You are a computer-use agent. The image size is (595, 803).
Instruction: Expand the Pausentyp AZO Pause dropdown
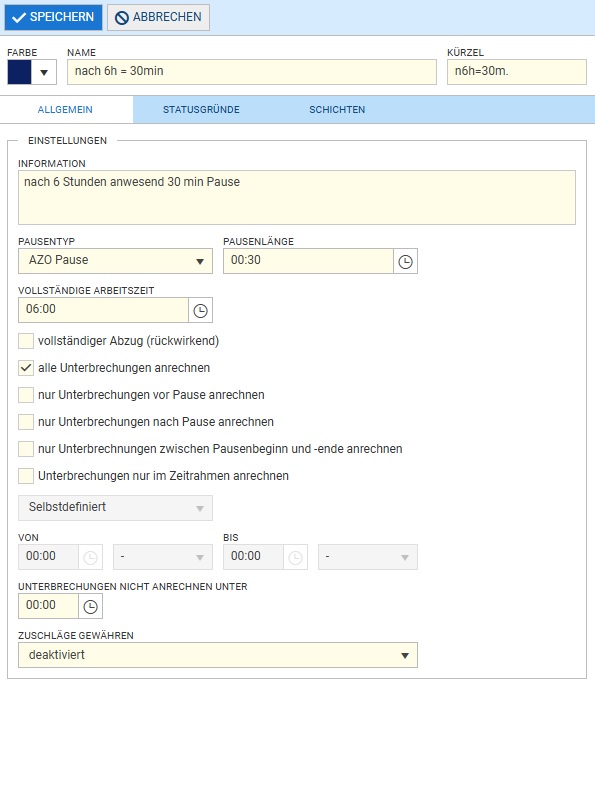coord(115,261)
